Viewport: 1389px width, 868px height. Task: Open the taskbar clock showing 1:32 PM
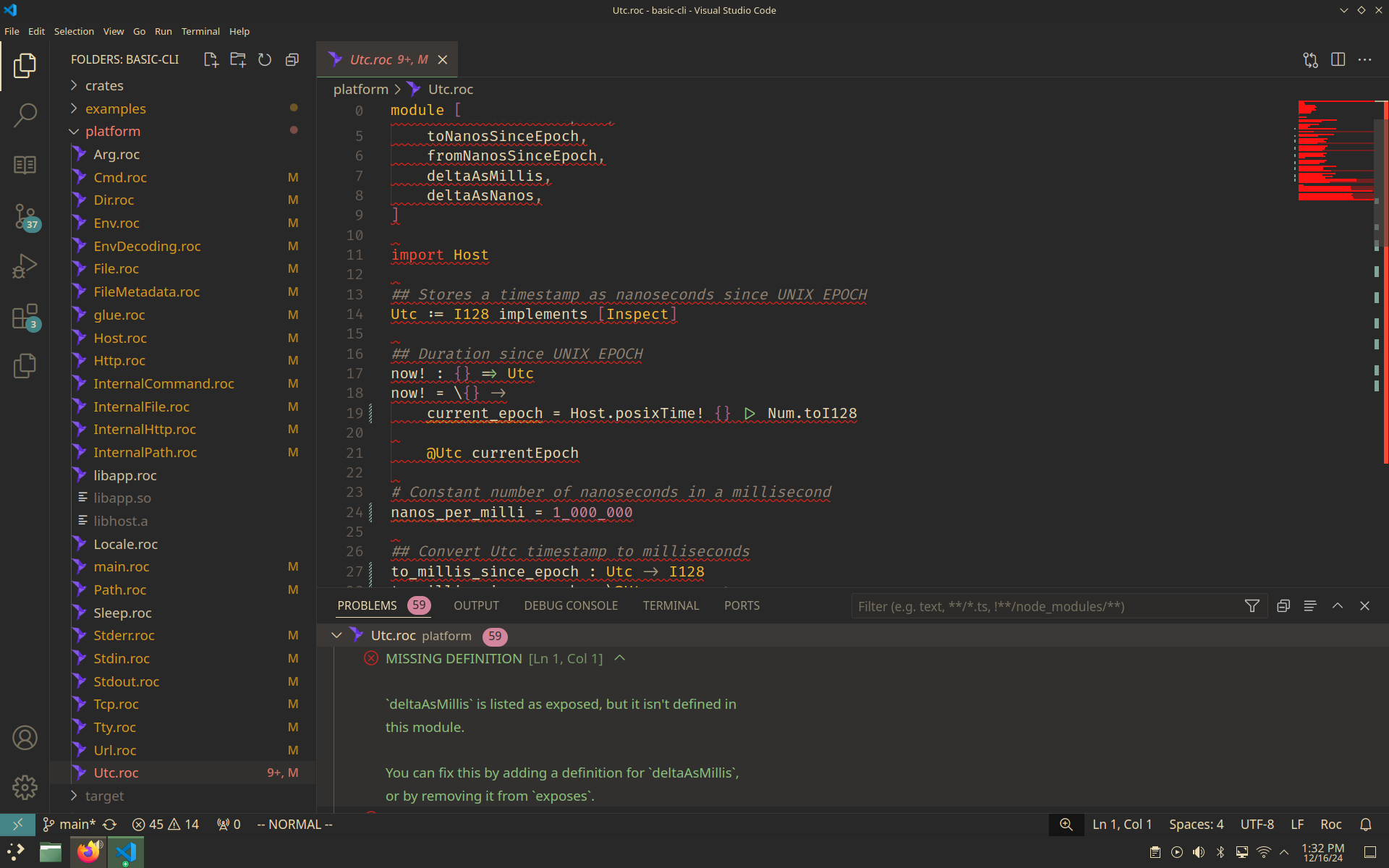pyautogui.click(x=1322, y=852)
